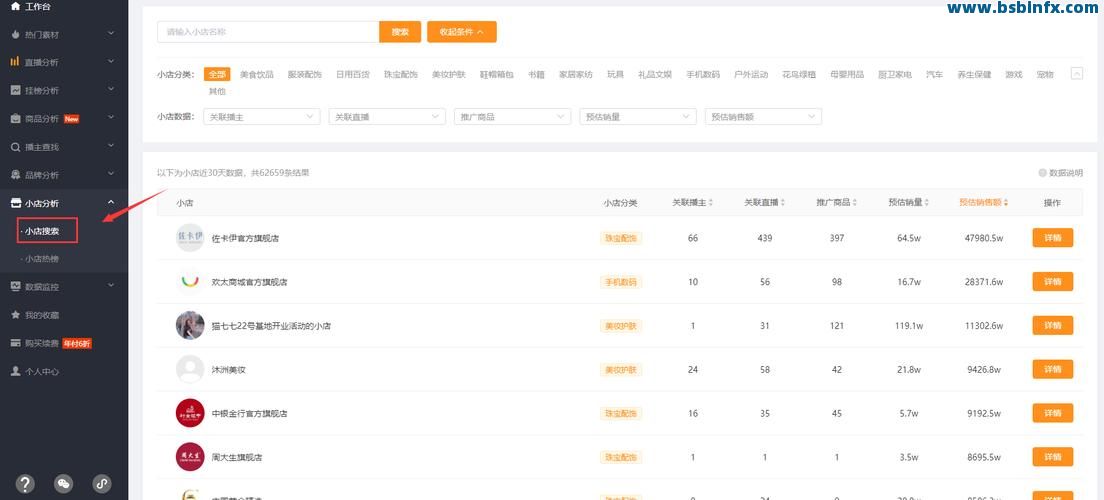Filter shops by 宠物 category

click(x=1045, y=74)
